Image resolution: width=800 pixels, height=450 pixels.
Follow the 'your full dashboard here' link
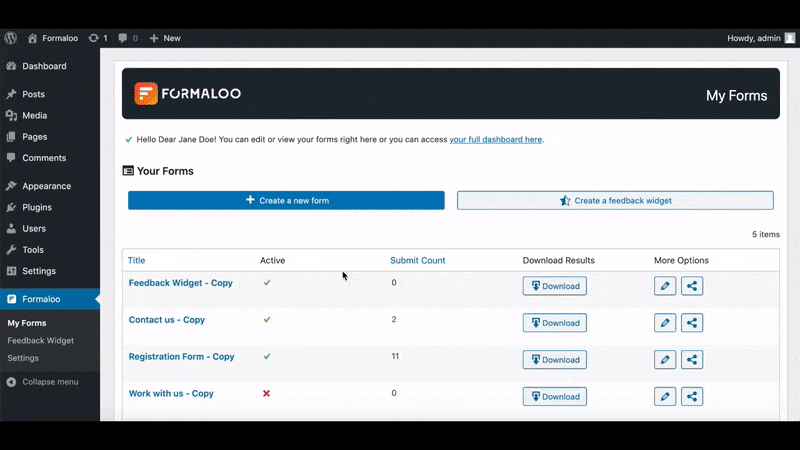pos(495,139)
